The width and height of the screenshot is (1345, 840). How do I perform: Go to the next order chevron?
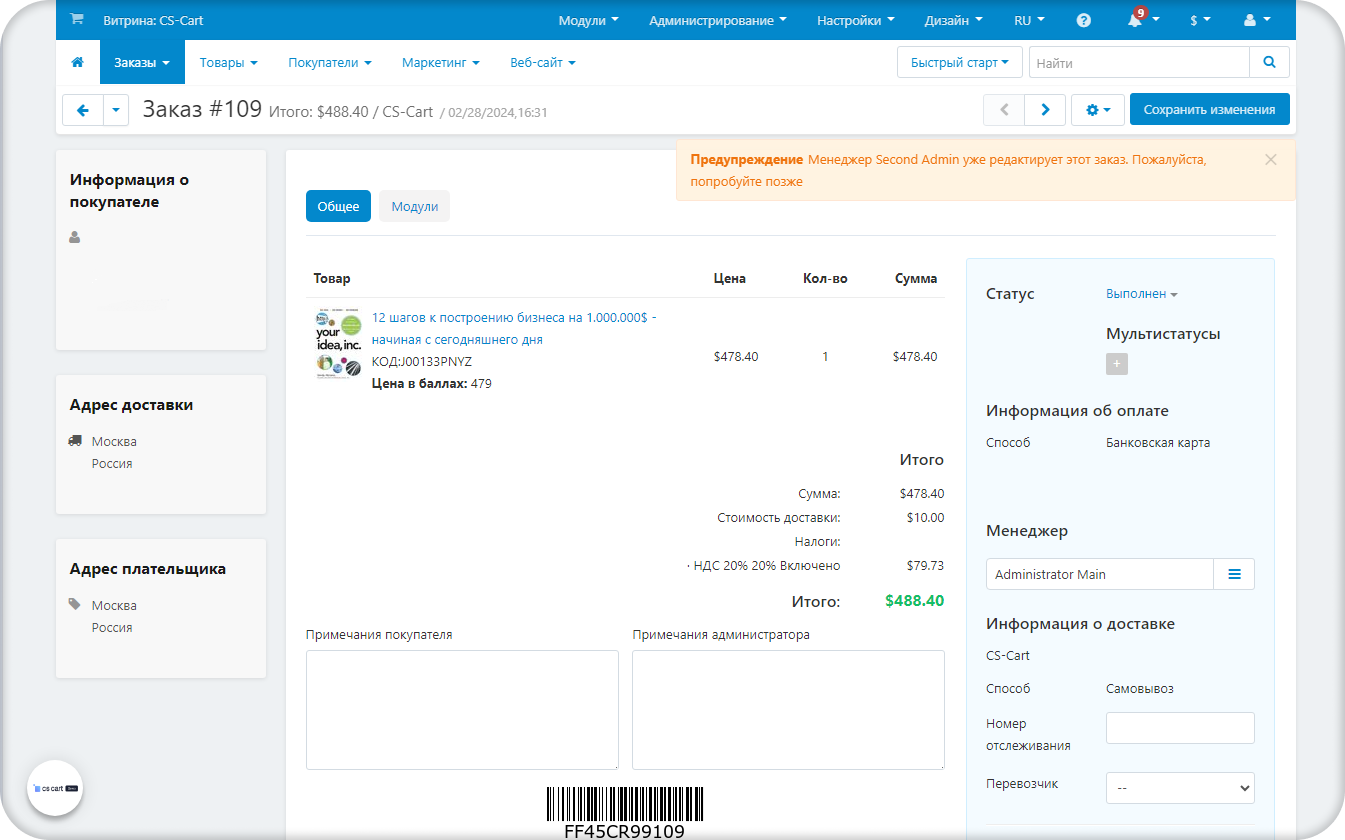(1045, 110)
